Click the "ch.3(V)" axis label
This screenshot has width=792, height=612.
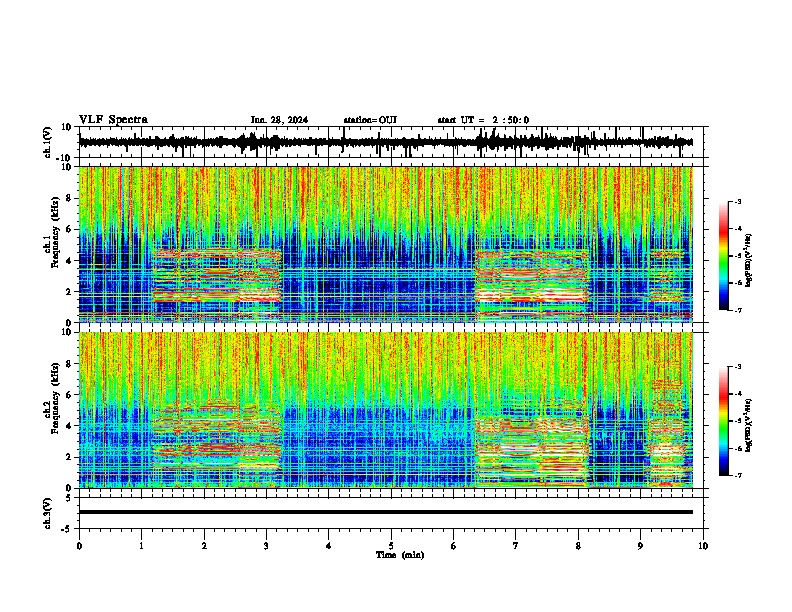point(48,514)
